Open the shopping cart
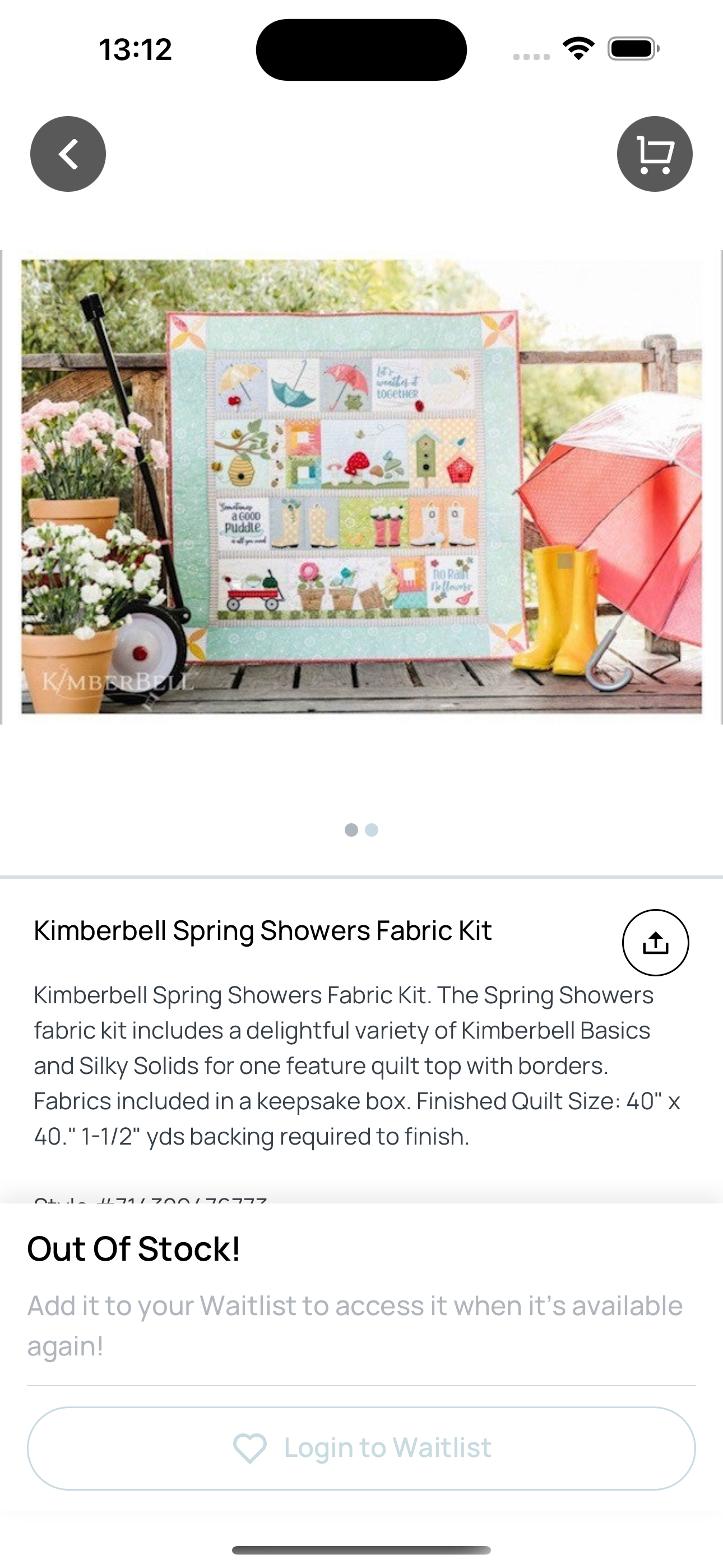The width and height of the screenshot is (723, 1568). click(655, 154)
